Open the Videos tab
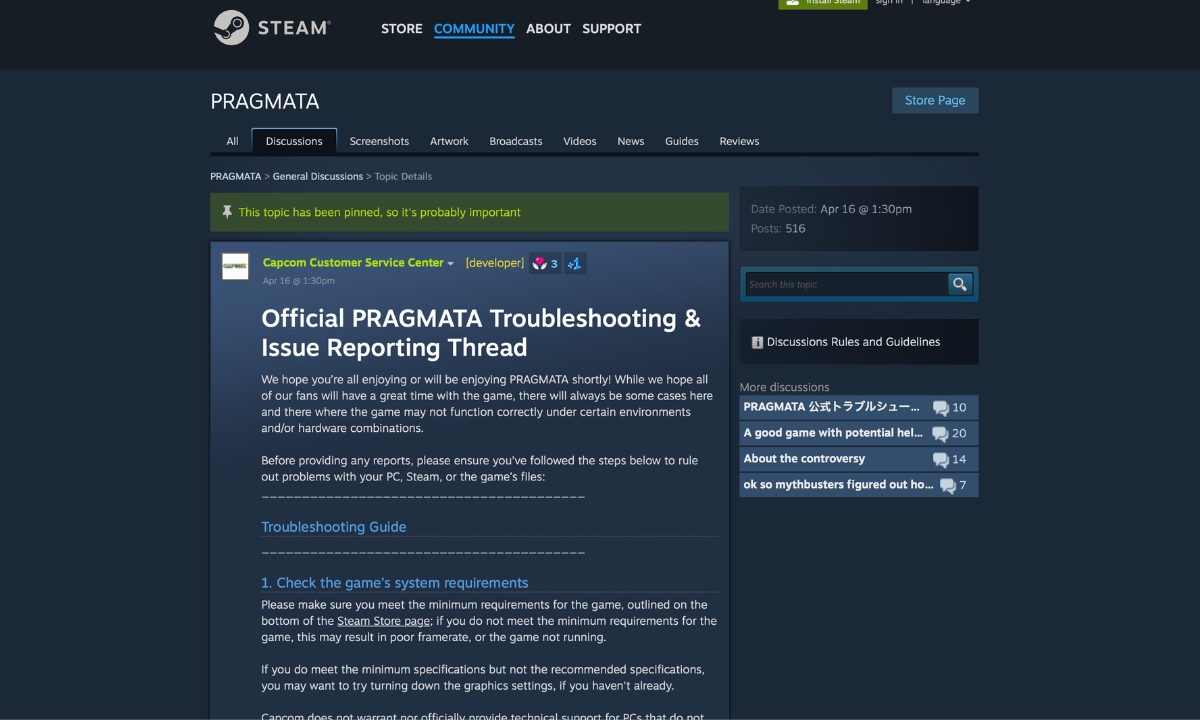This screenshot has height=720, width=1200. coord(580,141)
